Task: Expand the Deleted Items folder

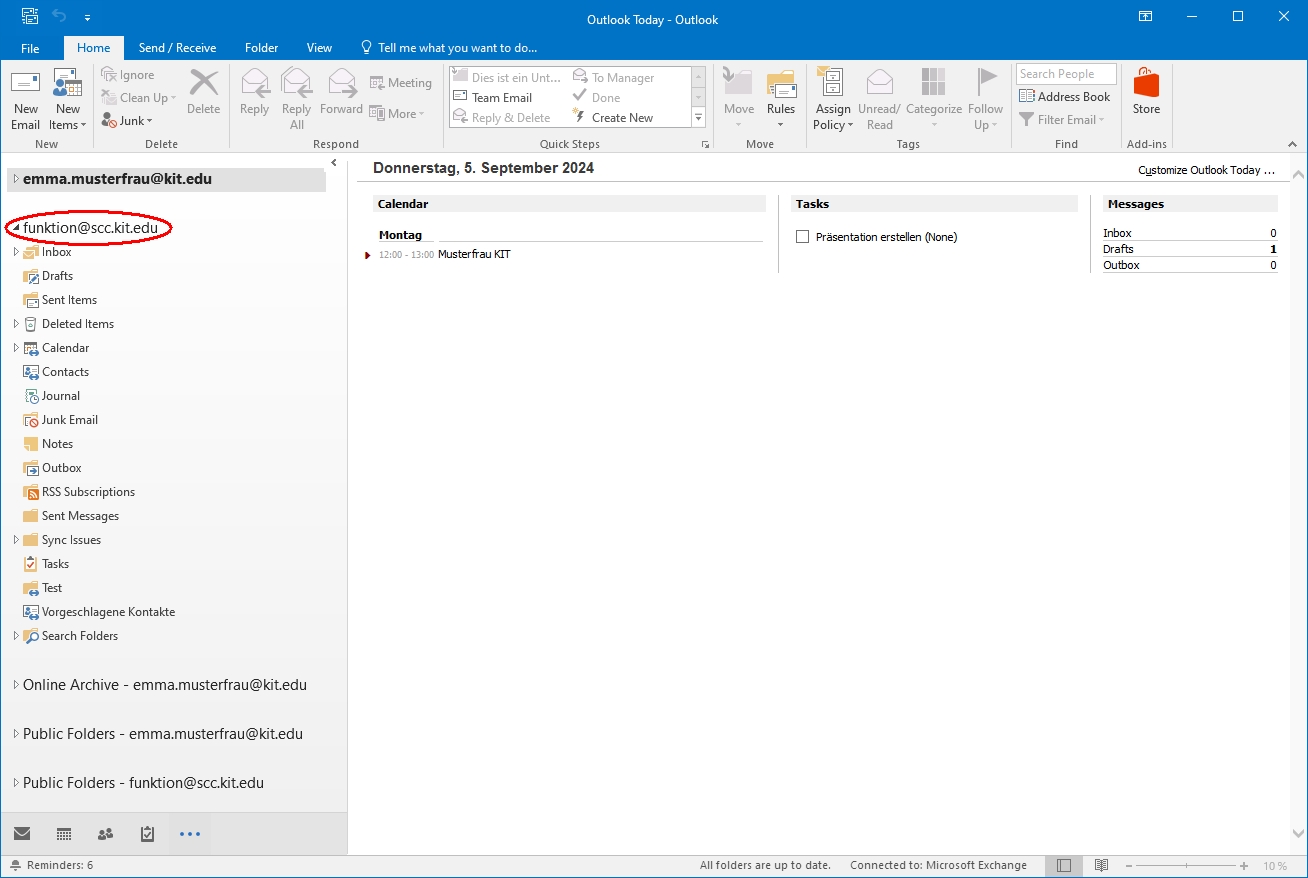Action: pyautogui.click(x=16, y=324)
